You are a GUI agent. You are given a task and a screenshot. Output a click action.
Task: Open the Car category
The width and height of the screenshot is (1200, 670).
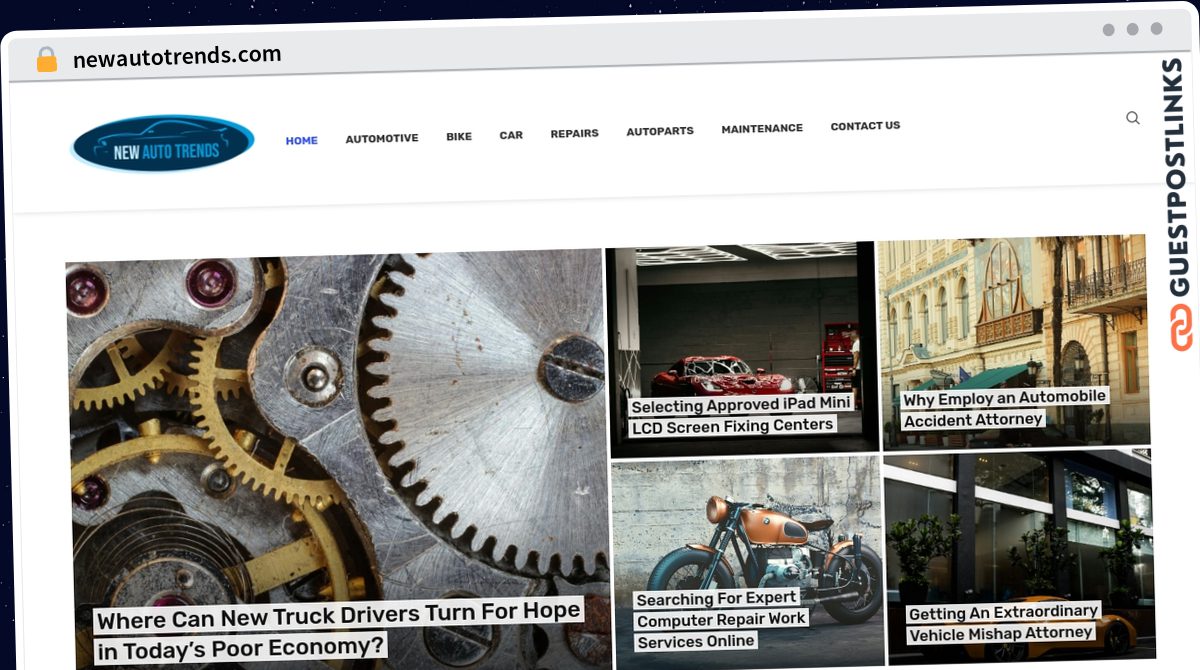(511, 135)
